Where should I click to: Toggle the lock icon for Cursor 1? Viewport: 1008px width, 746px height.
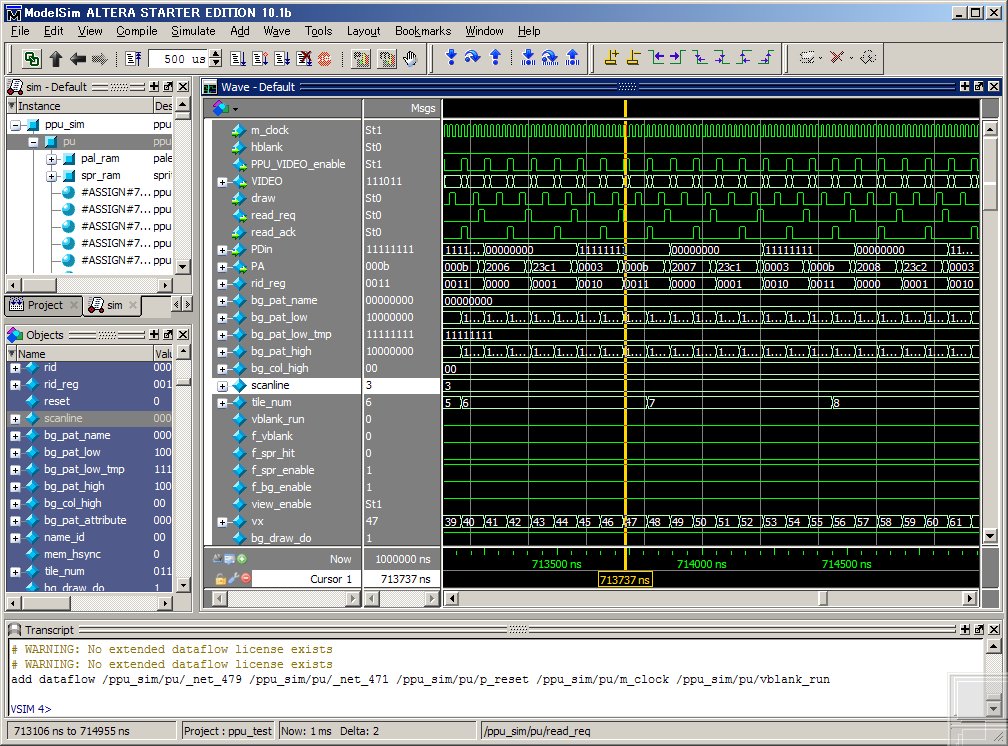coord(221,579)
